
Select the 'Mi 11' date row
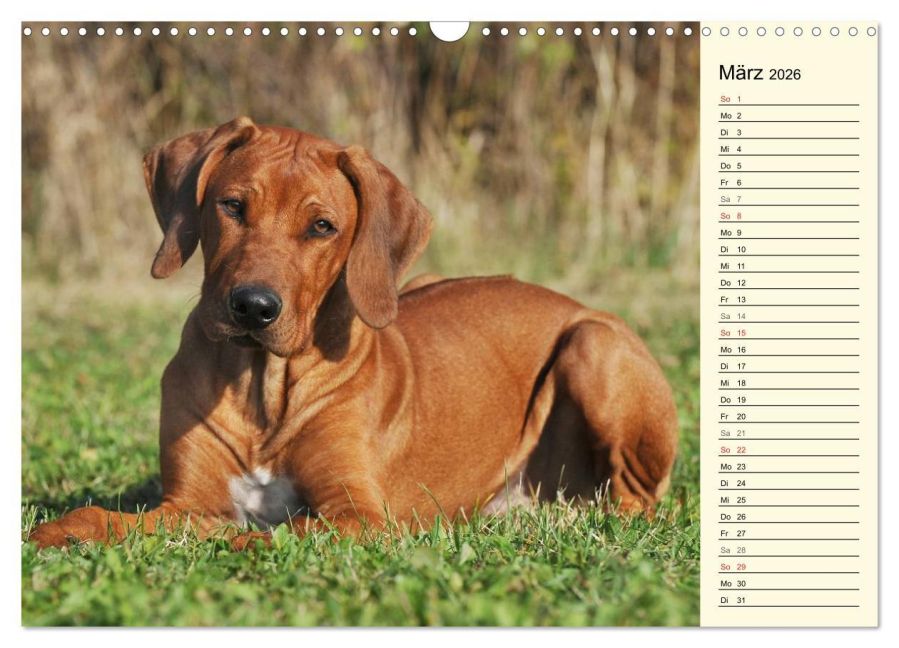pyautogui.click(x=788, y=266)
